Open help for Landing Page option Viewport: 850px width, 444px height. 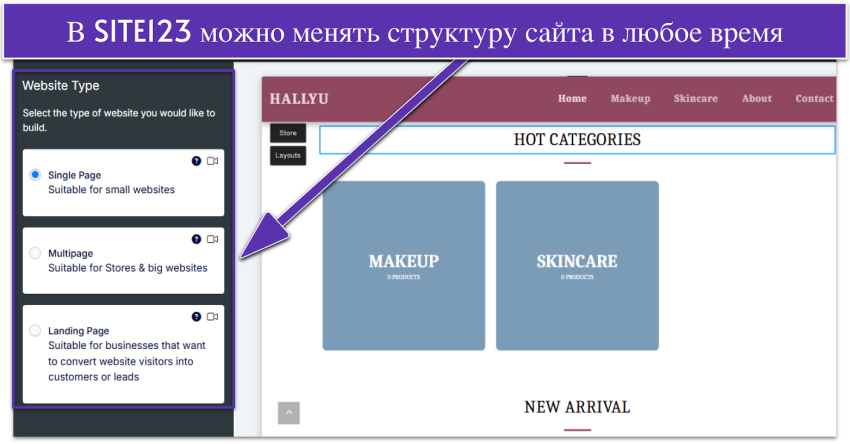(196, 317)
